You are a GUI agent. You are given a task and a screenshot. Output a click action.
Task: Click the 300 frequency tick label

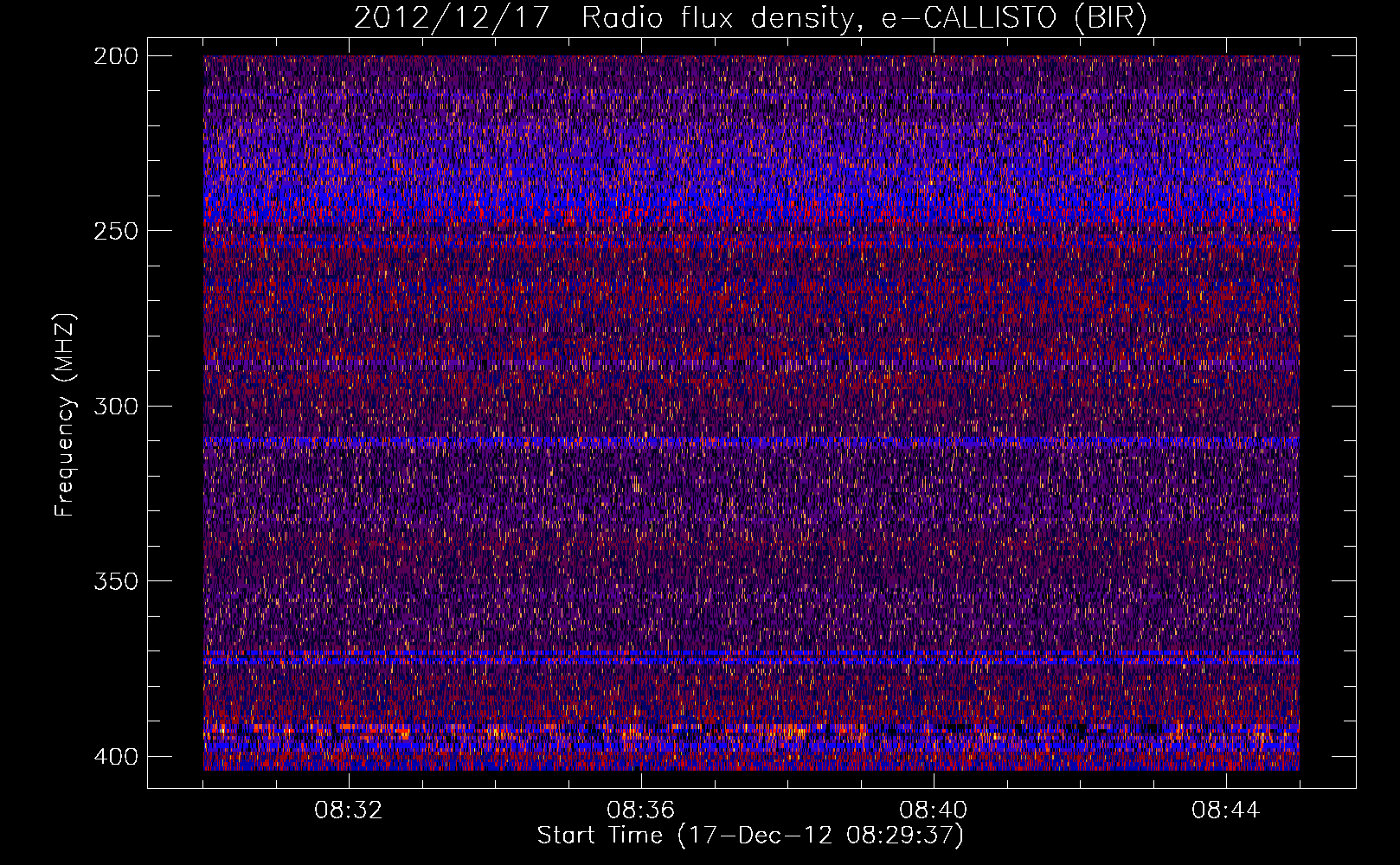pos(115,407)
